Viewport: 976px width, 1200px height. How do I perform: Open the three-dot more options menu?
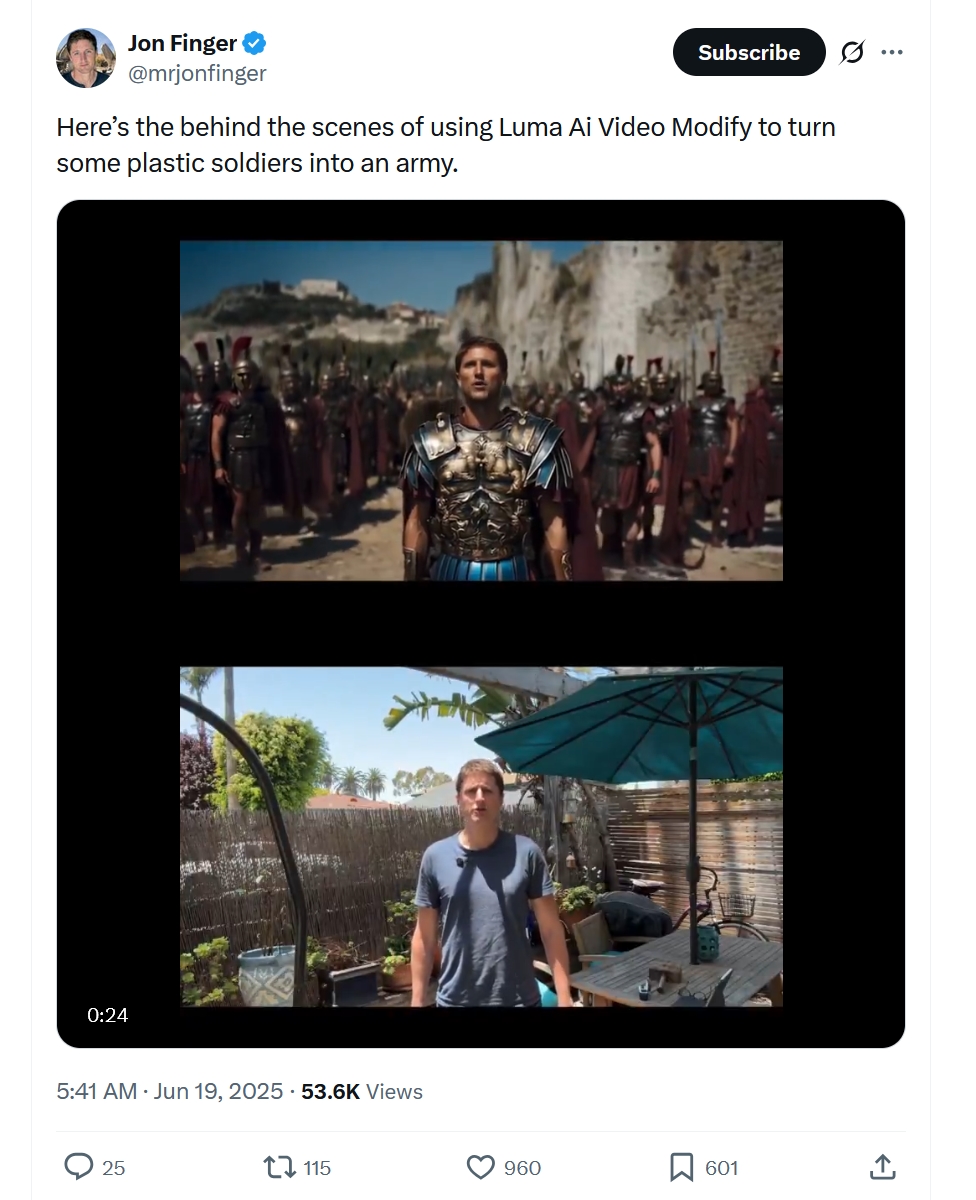tap(892, 52)
